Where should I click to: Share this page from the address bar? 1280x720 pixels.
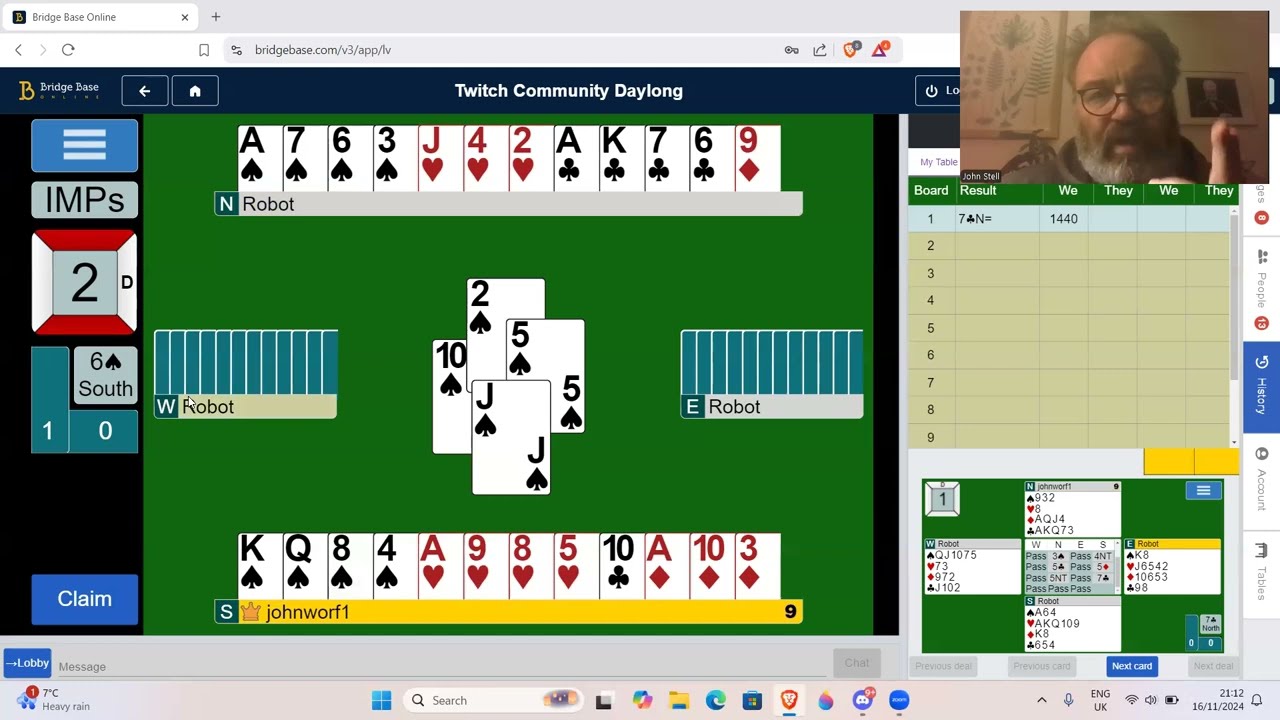[x=820, y=50]
